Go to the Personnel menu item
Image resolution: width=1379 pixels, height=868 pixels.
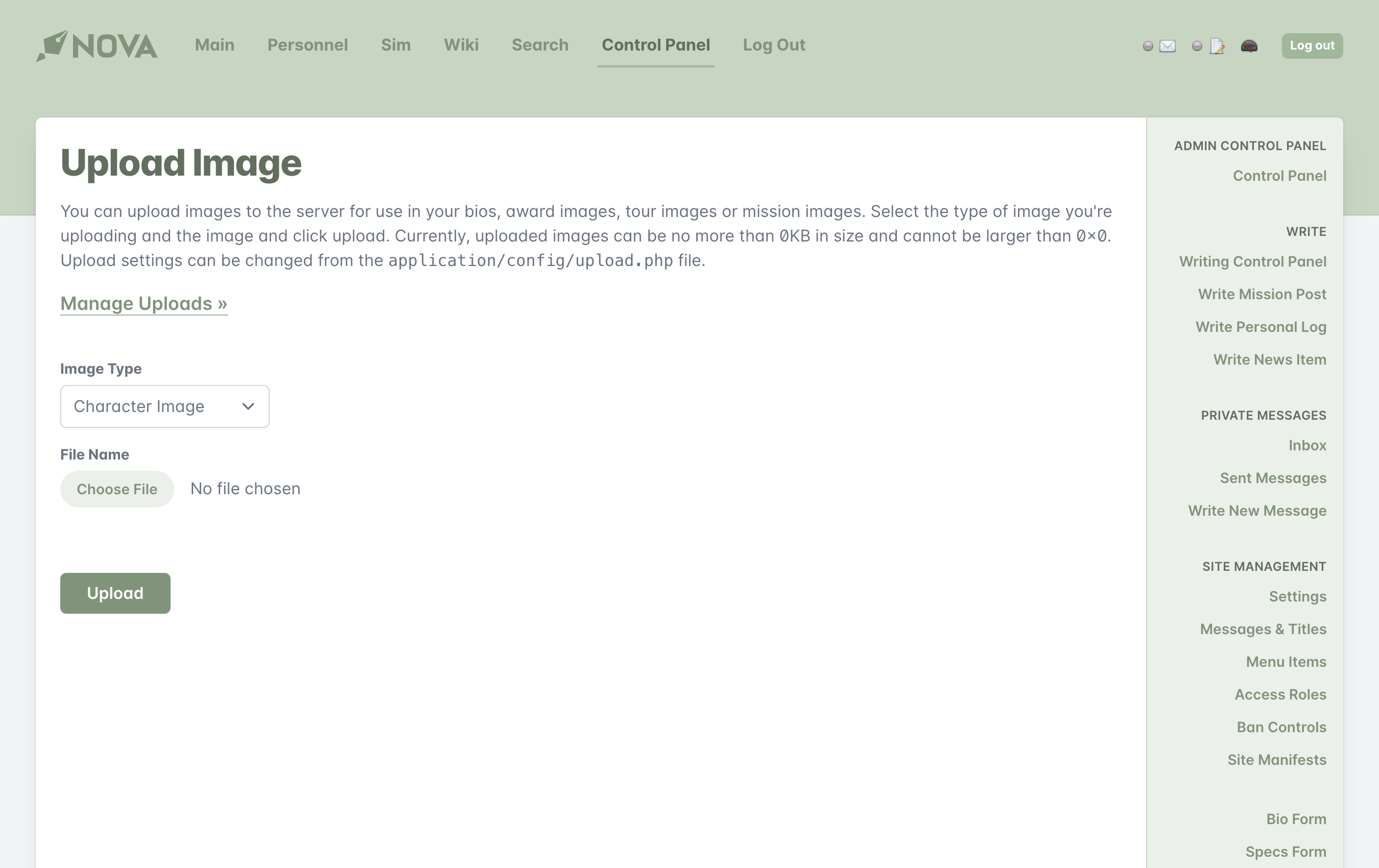click(307, 44)
